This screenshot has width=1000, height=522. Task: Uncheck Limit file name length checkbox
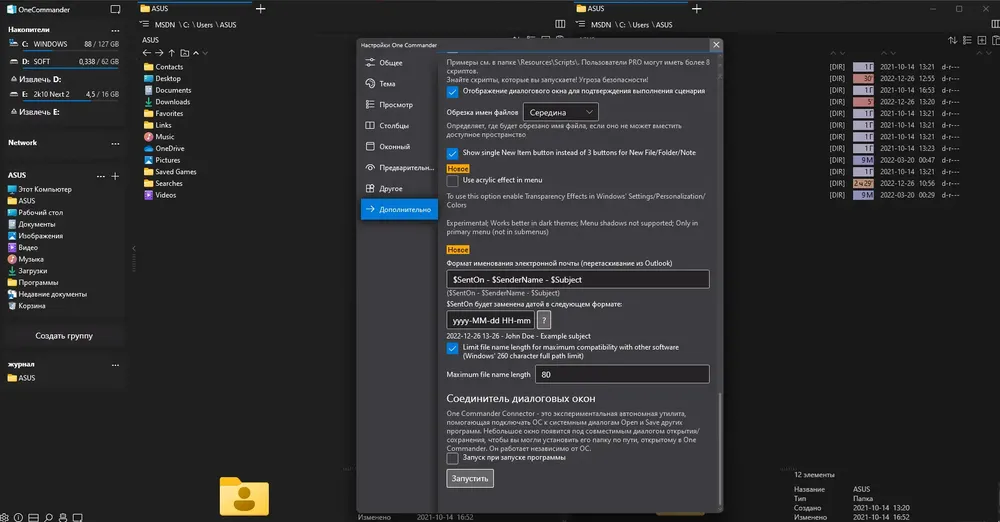tap(452, 348)
